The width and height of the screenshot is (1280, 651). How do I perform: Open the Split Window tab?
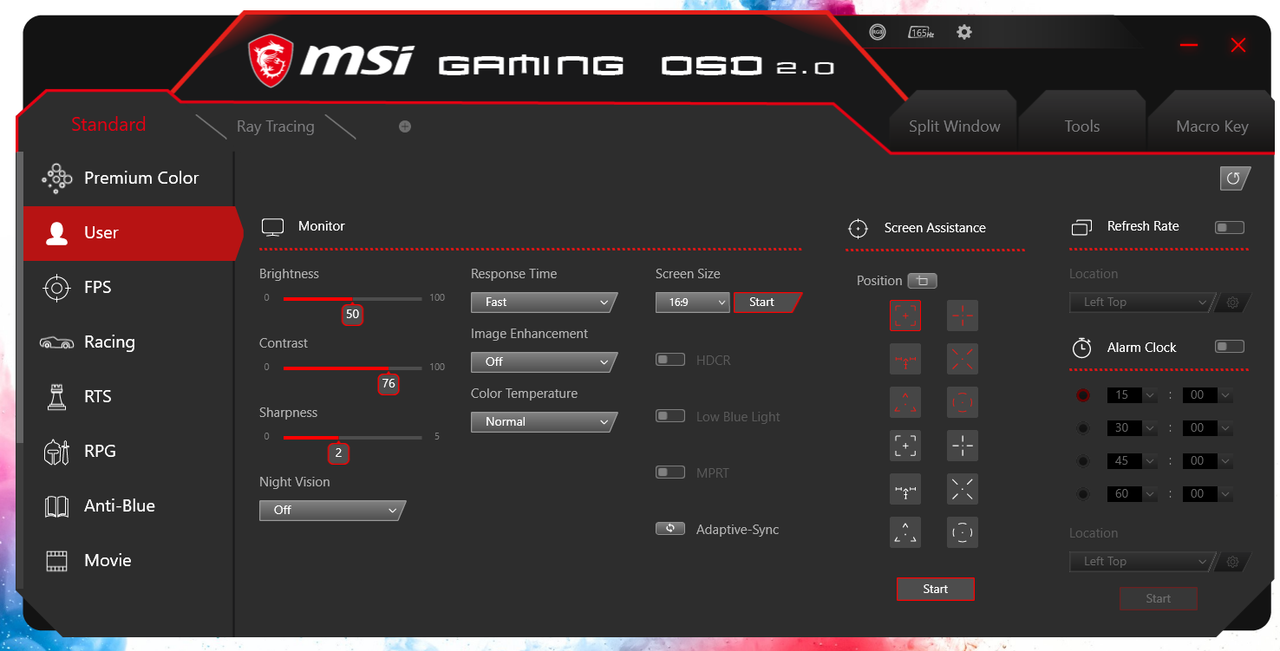coord(954,127)
